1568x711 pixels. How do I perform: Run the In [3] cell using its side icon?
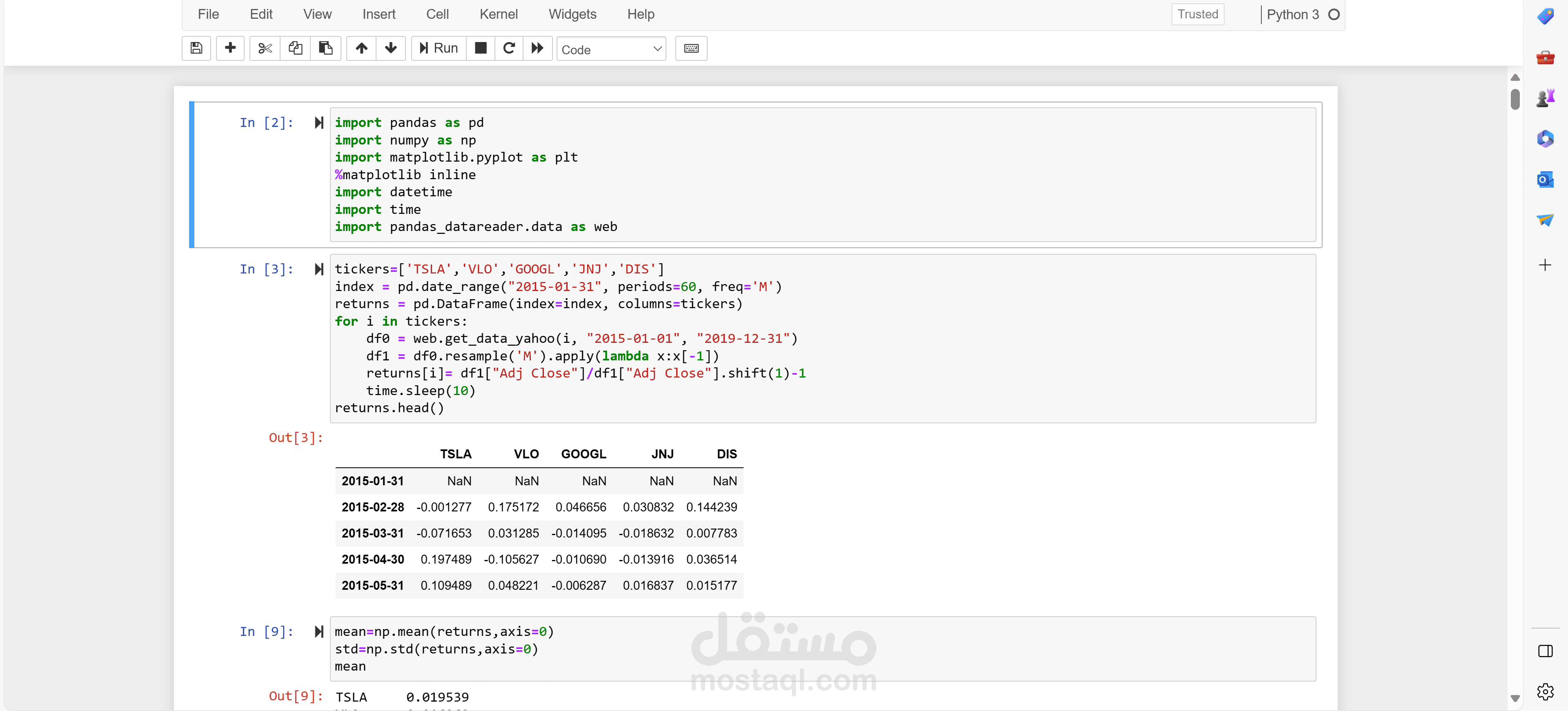pos(319,269)
